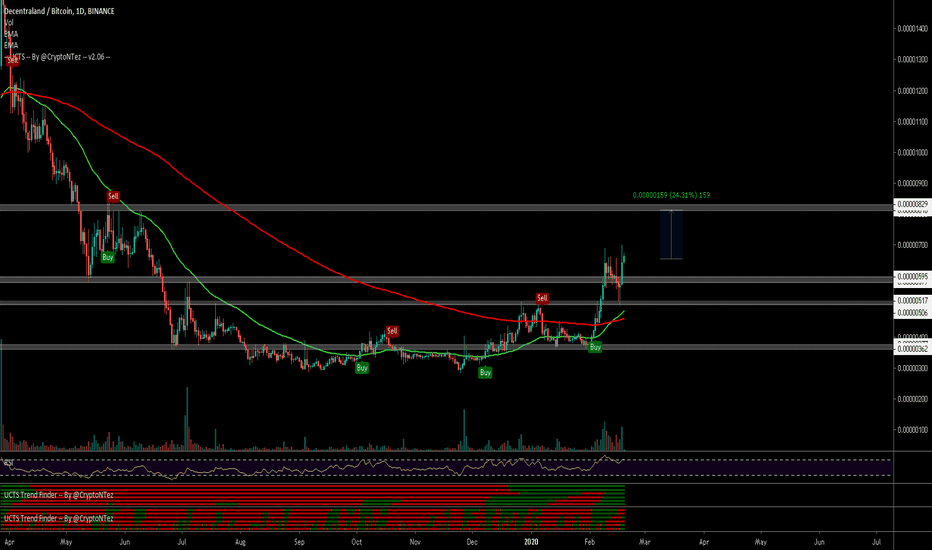Click the measurement label '0.00000159 (24.31%) 159'
Screen dimensions: 932x550
coord(671,195)
